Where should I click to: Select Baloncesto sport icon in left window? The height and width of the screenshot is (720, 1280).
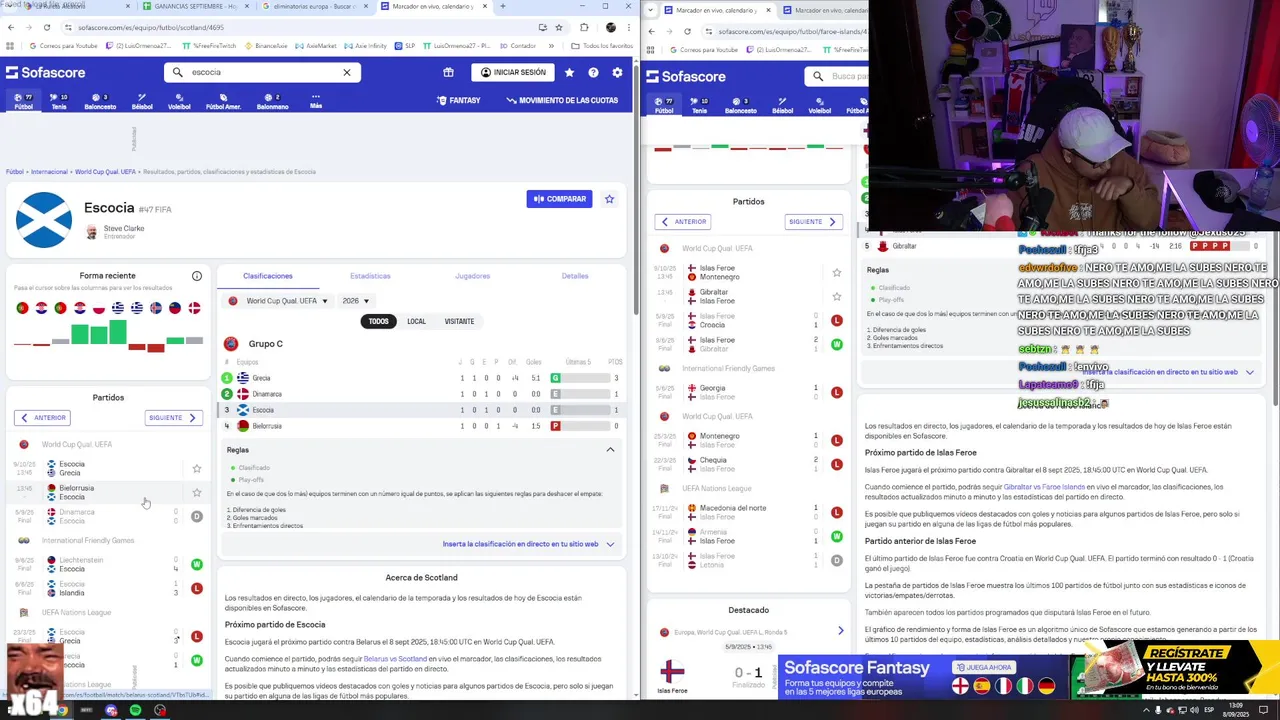[100, 102]
